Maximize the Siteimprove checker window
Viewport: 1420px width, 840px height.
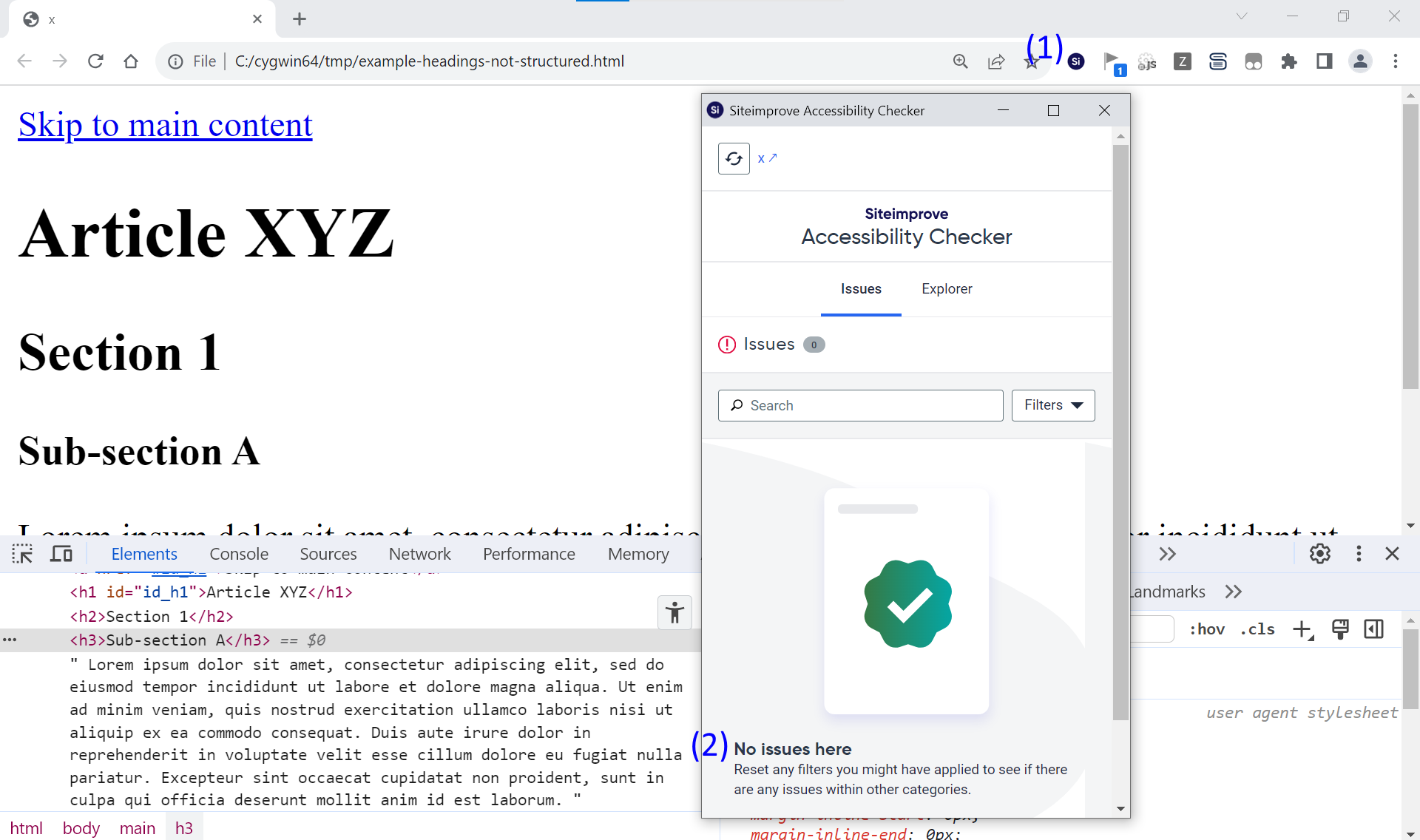point(1053,110)
